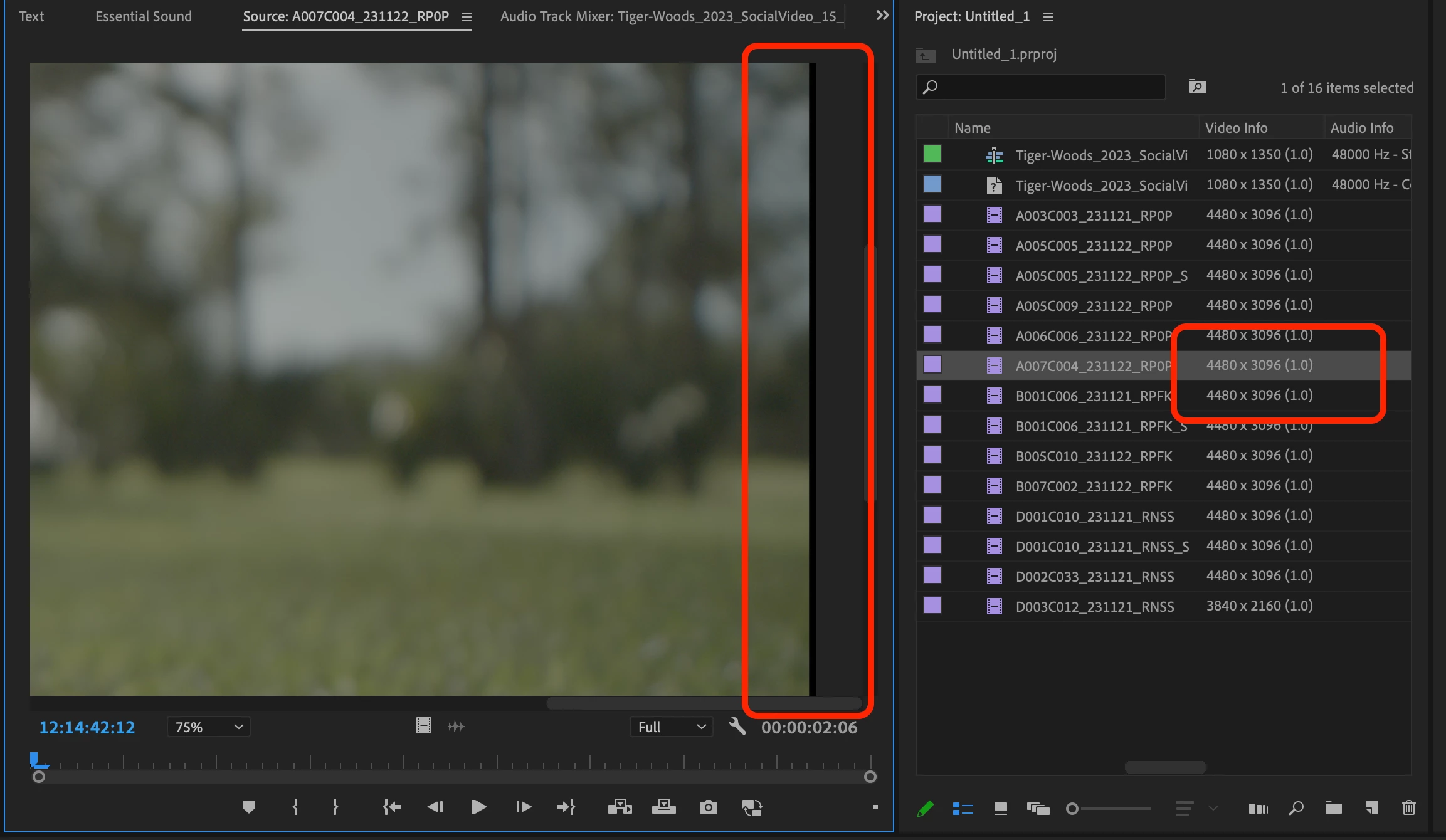Click the Video Info column header
Viewport: 1446px width, 840px height.
tap(1236, 128)
